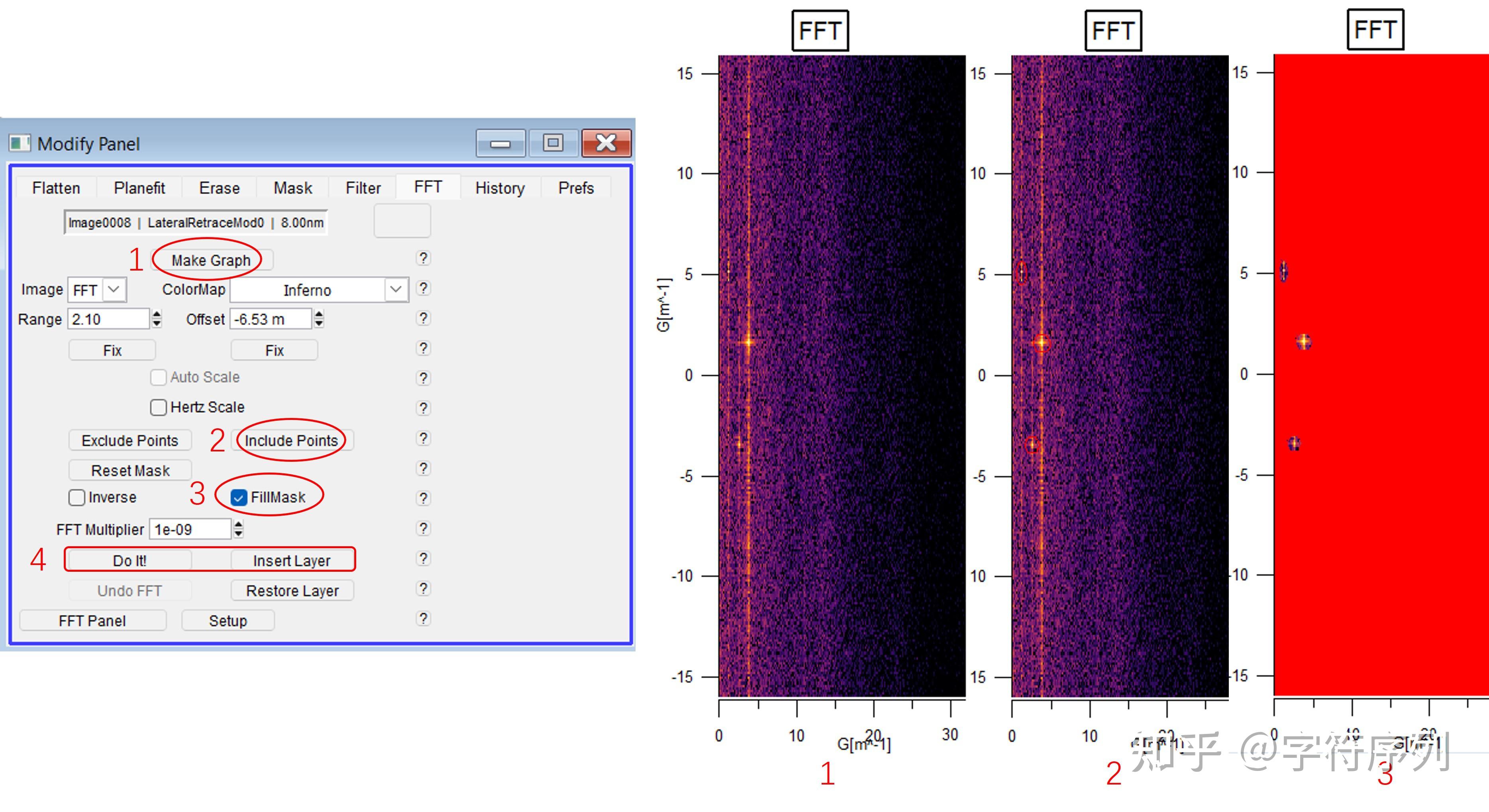Click the FFT Multiplier input field
This screenshot has width=1489, height=812.
[190, 530]
